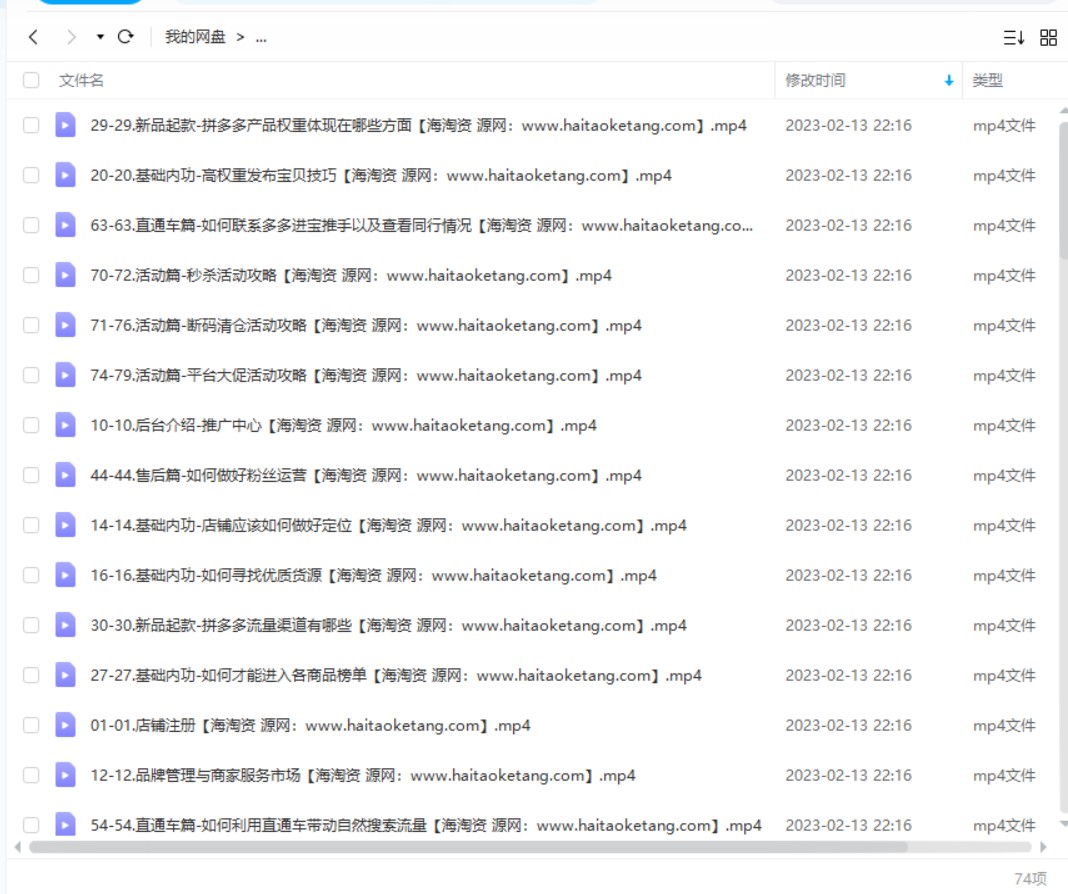Switch to grid view icon
Screen dimensions: 1068x894
tap(1048, 37)
